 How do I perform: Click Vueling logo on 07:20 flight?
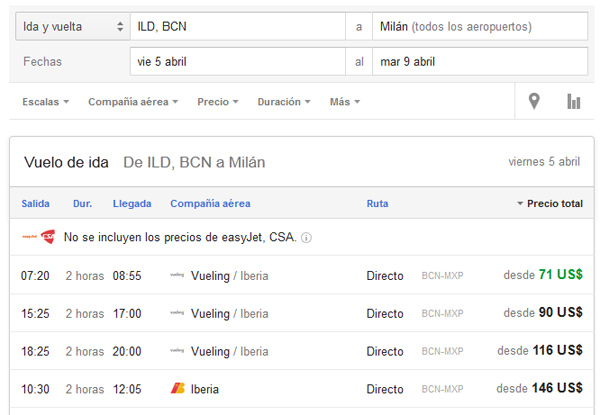pyautogui.click(x=178, y=275)
